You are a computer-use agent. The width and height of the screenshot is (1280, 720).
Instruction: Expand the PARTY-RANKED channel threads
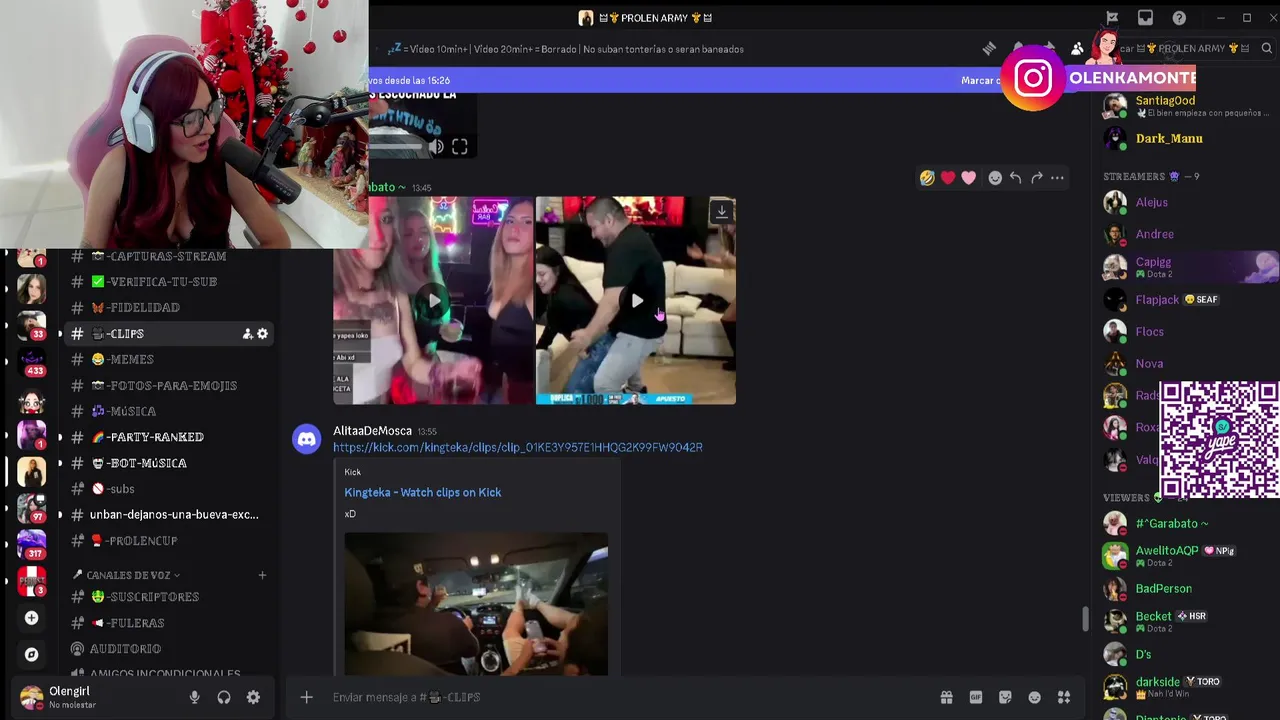(60, 437)
